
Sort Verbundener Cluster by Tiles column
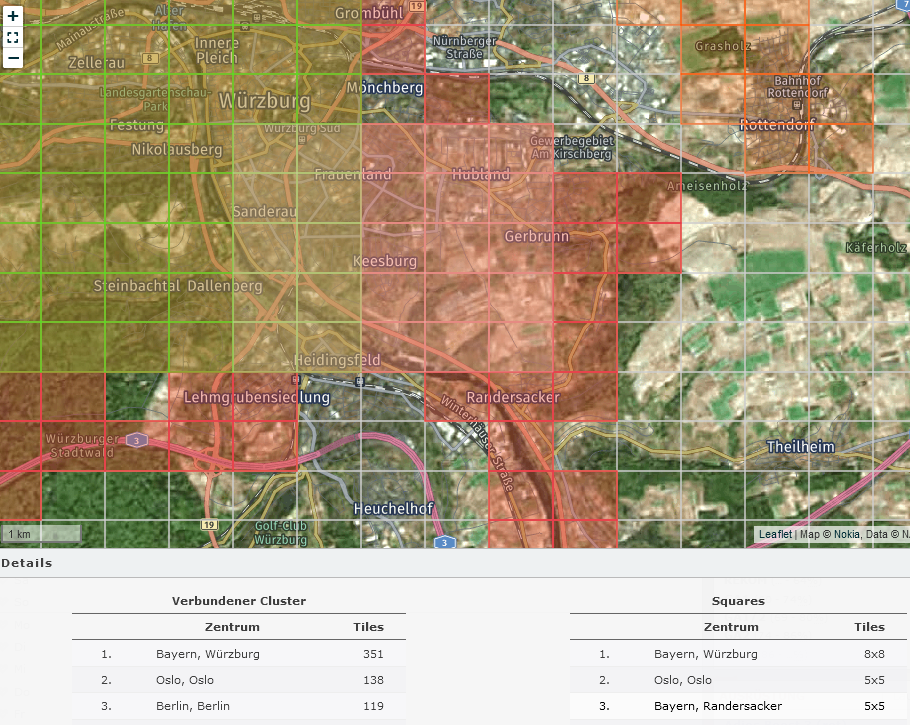[x=368, y=627]
